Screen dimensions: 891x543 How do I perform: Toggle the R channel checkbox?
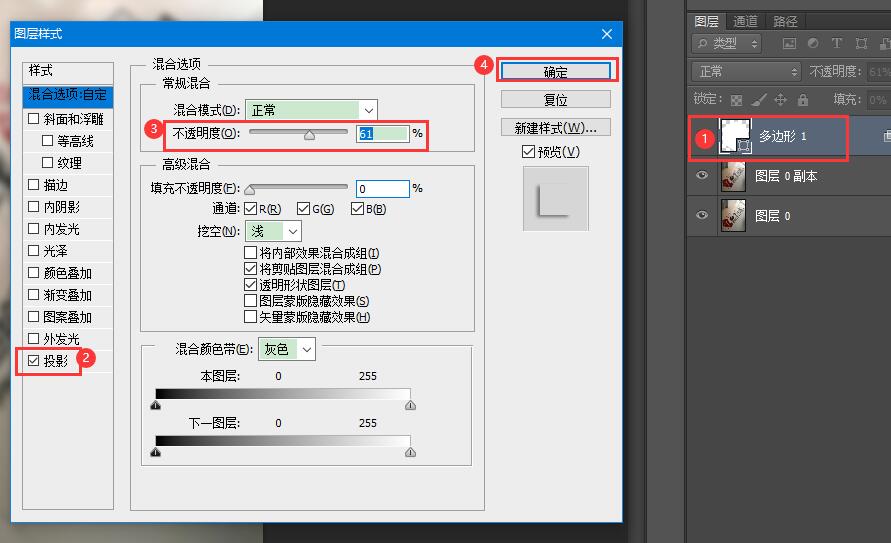pyautogui.click(x=251, y=208)
